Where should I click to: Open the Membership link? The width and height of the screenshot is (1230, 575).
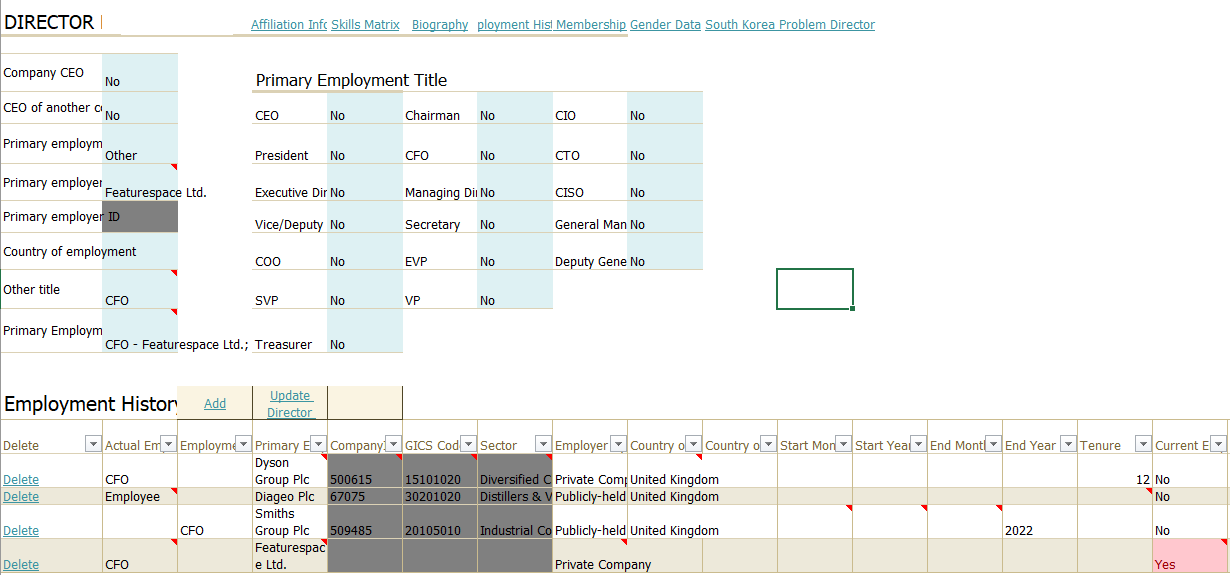click(591, 25)
